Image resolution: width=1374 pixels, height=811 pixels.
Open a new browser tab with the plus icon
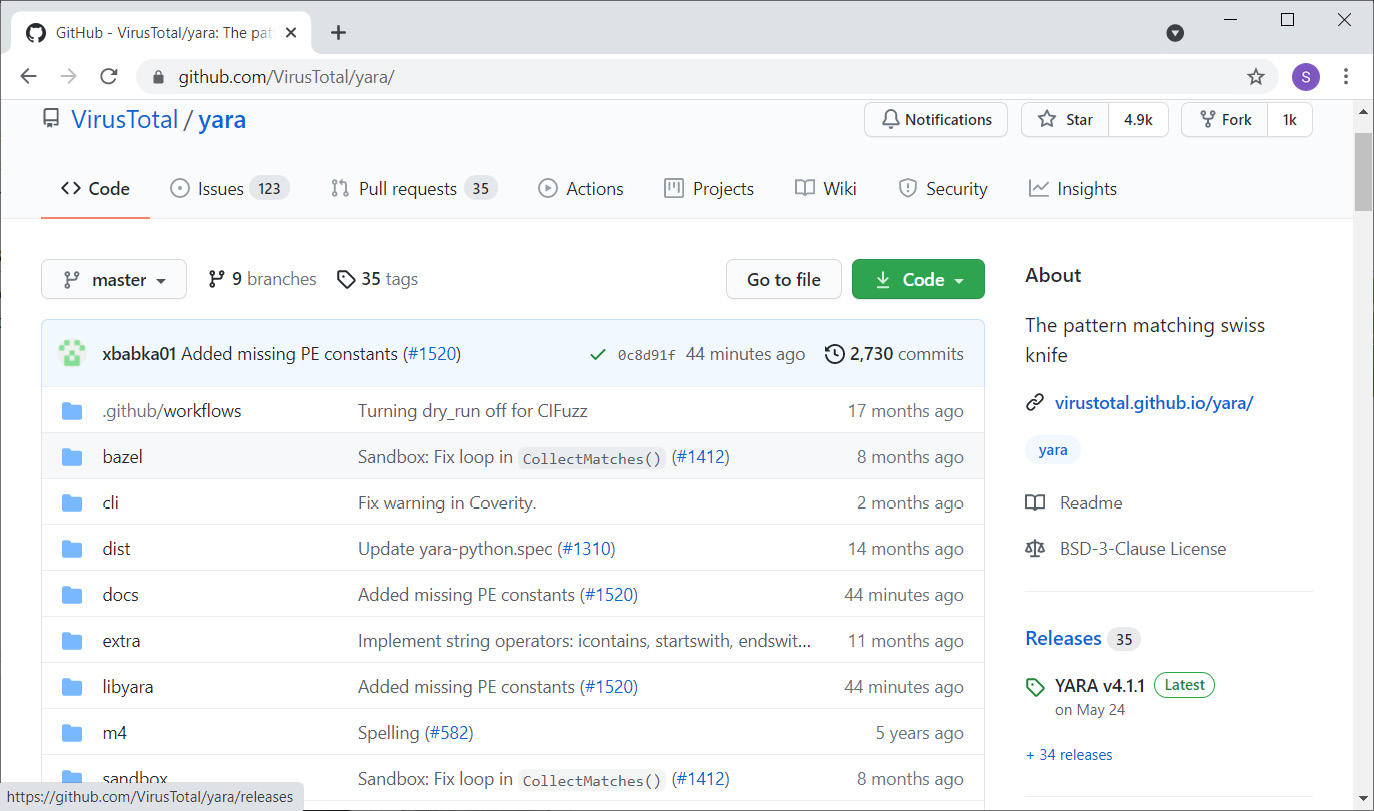point(338,32)
